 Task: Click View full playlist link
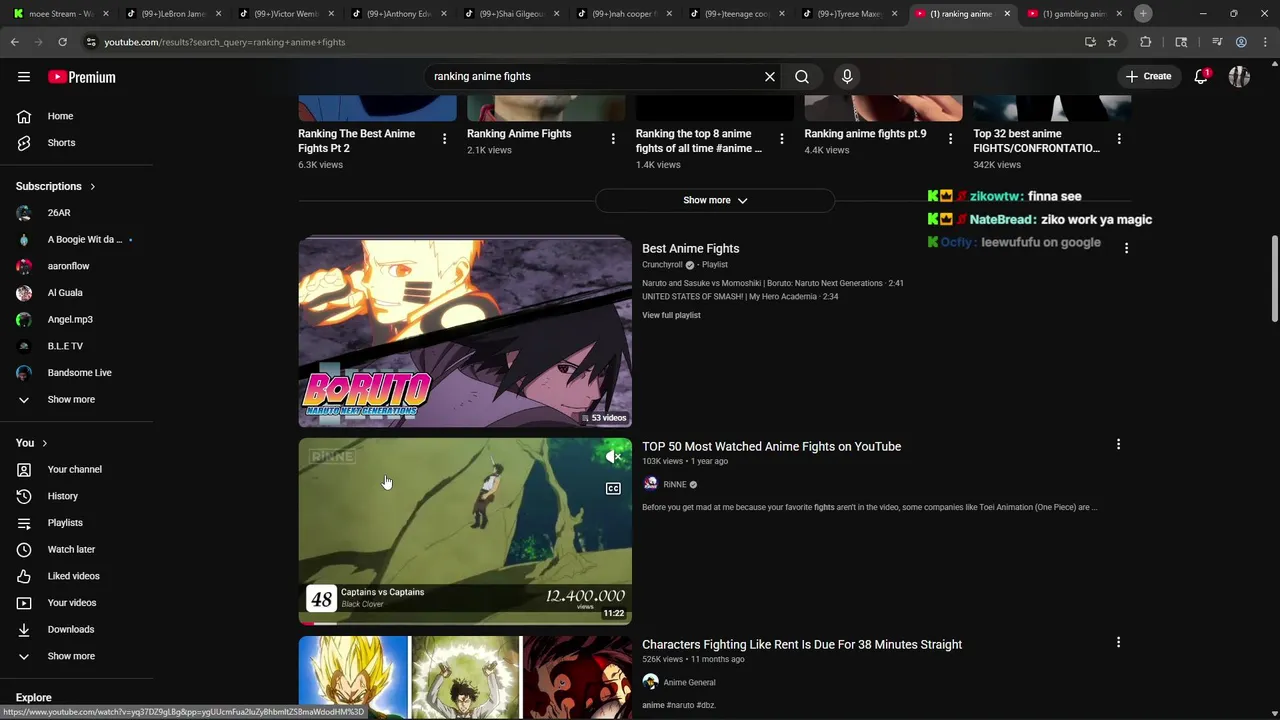pyautogui.click(x=671, y=315)
